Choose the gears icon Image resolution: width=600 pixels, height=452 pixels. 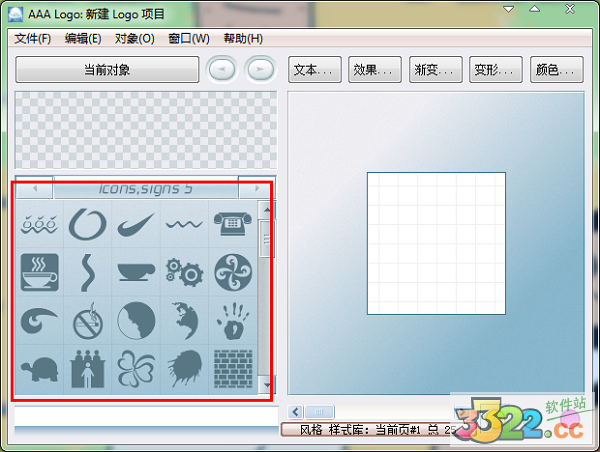tap(184, 271)
